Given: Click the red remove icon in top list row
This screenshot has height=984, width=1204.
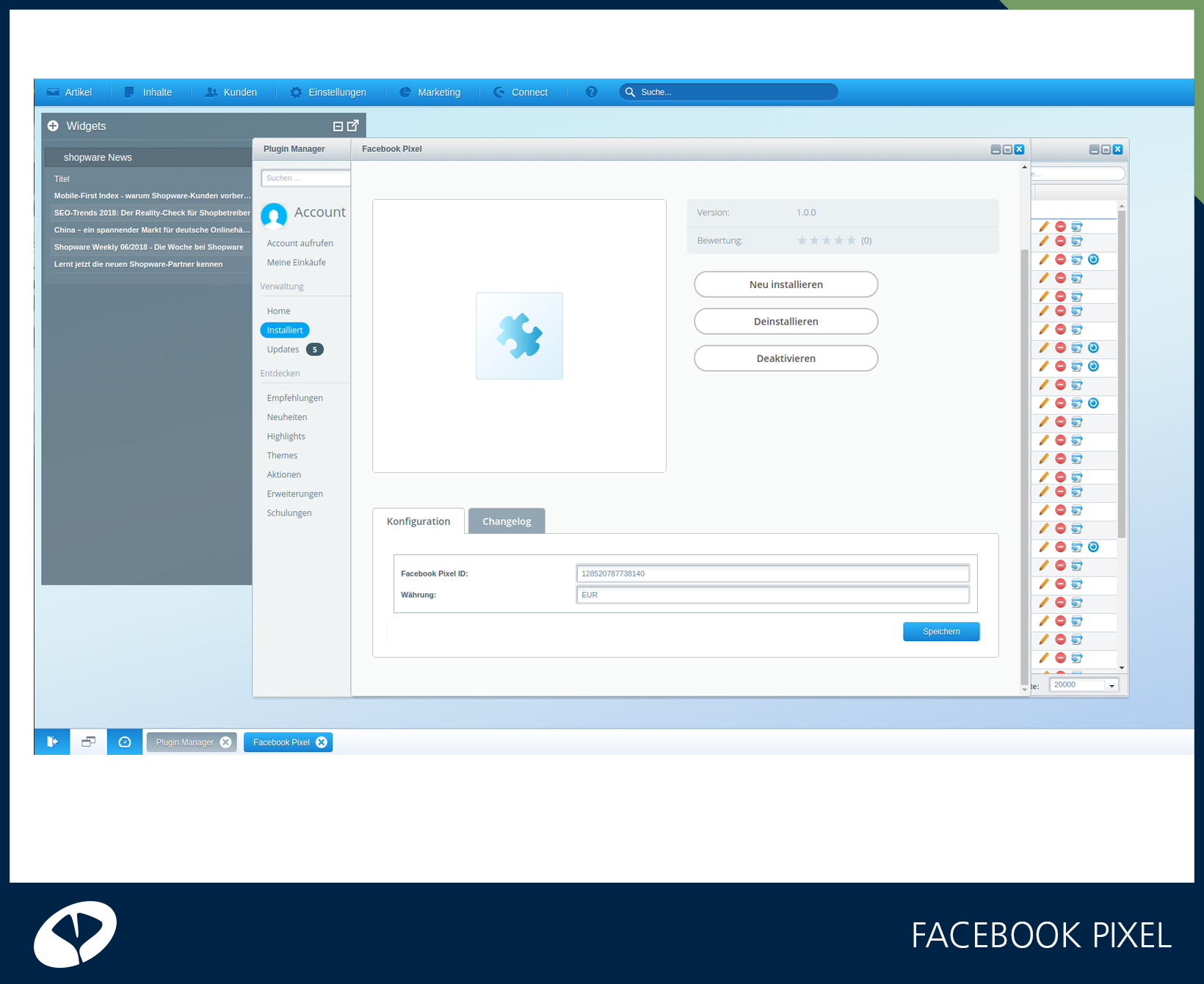Looking at the screenshot, I should (1060, 227).
